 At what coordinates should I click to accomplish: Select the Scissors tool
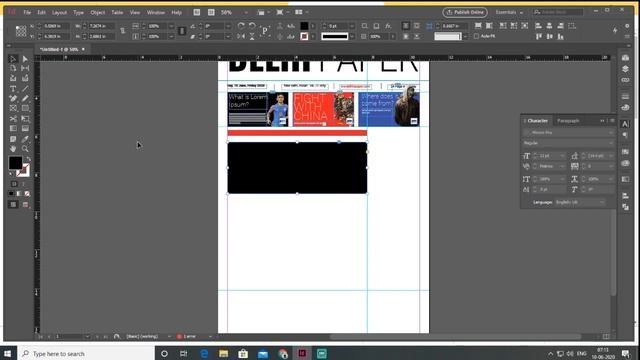point(13,119)
